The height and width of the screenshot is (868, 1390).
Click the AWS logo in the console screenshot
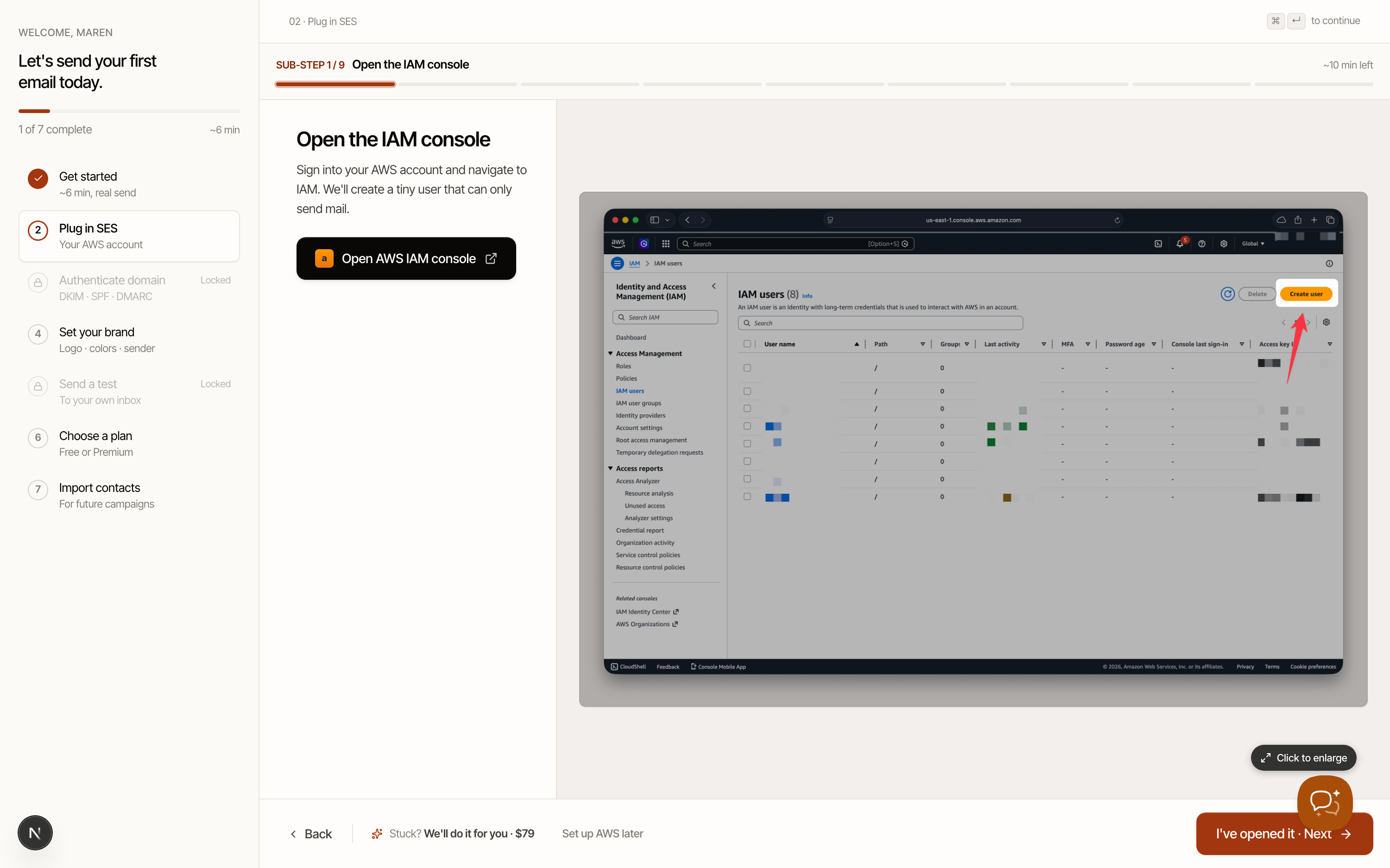(618, 244)
